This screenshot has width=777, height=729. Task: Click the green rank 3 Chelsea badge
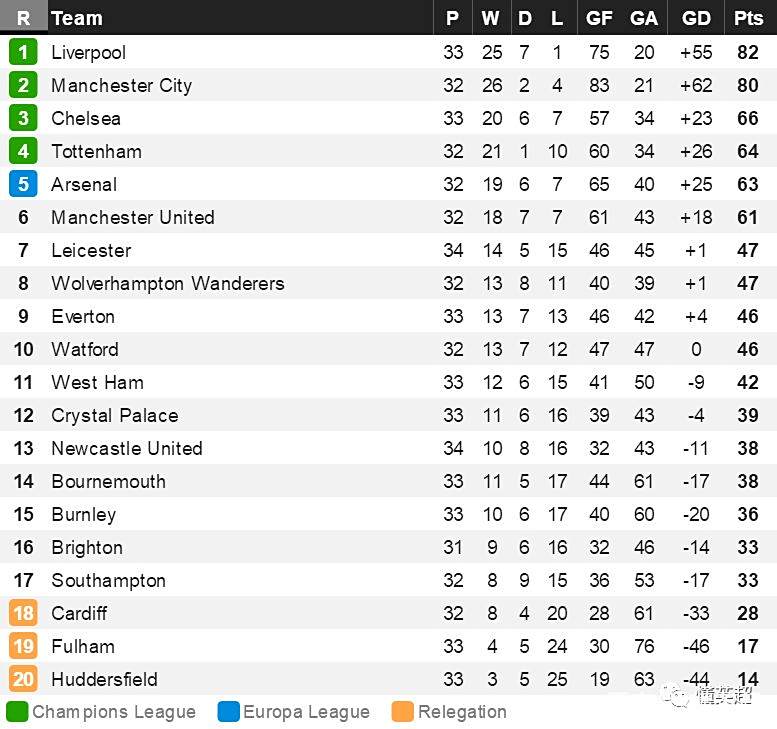tap(23, 118)
